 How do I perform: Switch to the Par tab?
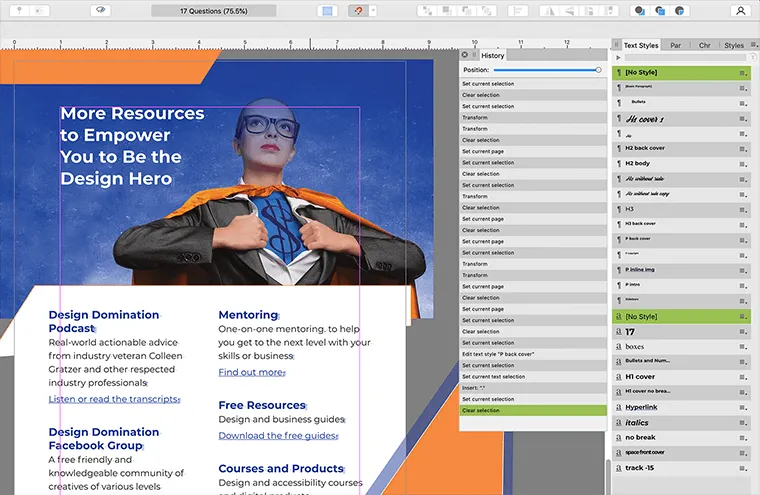tap(676, 45)
